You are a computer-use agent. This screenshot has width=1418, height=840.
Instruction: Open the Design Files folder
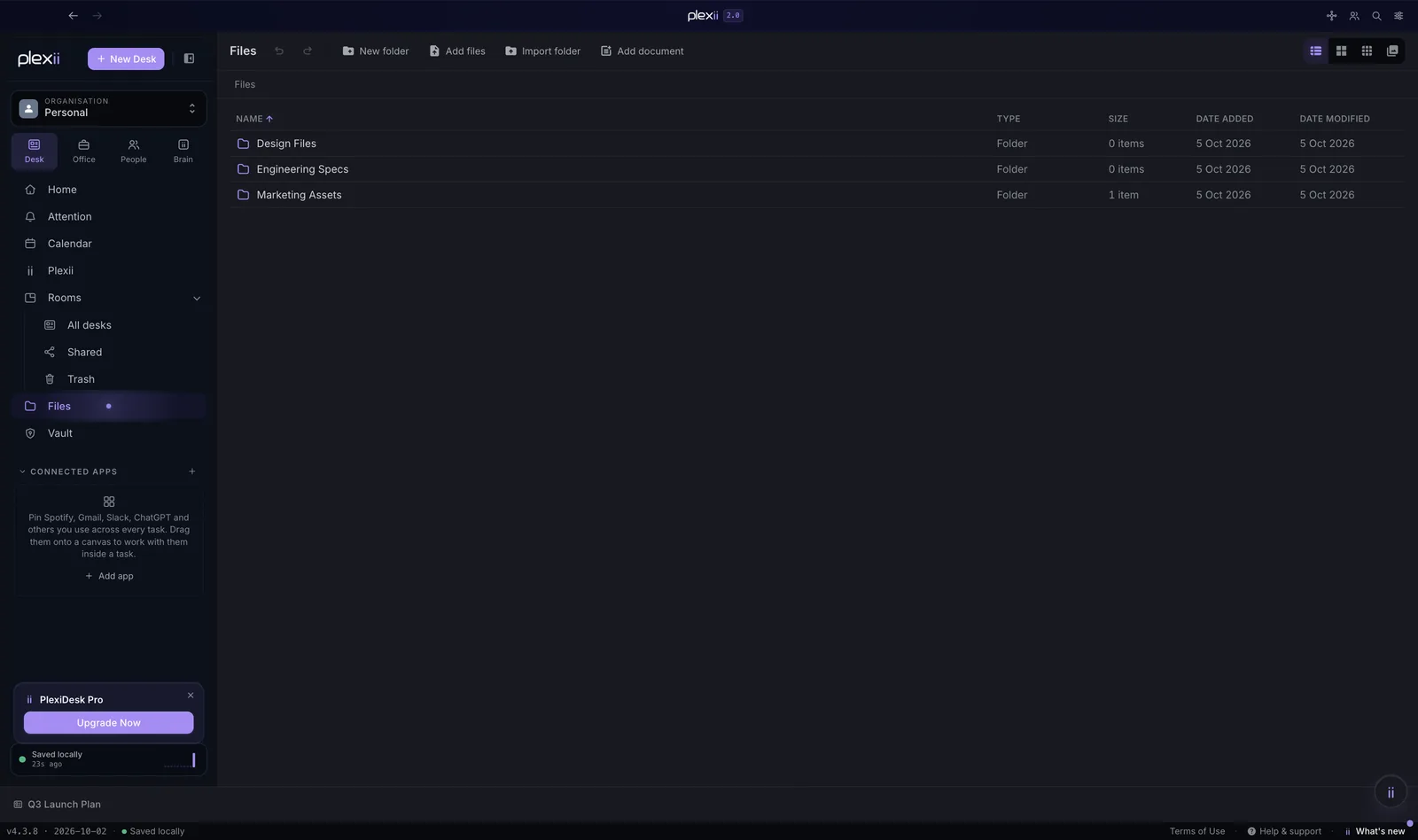point(817,144)
